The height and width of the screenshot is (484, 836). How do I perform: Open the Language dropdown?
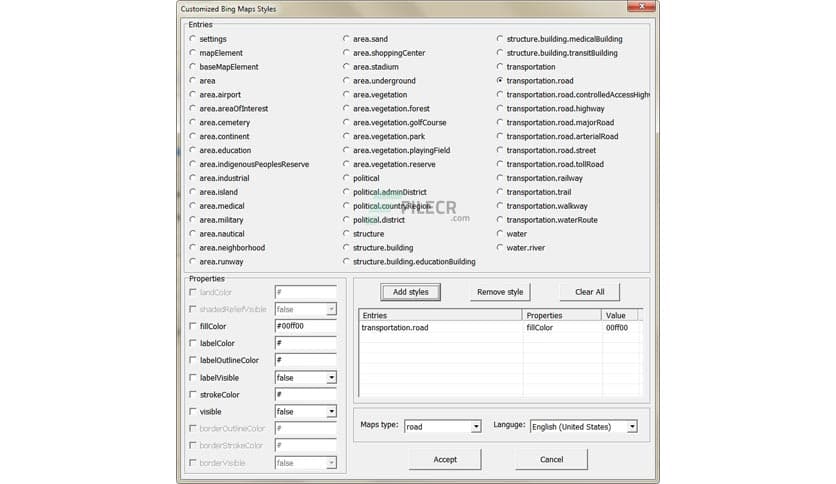point(632,426)
